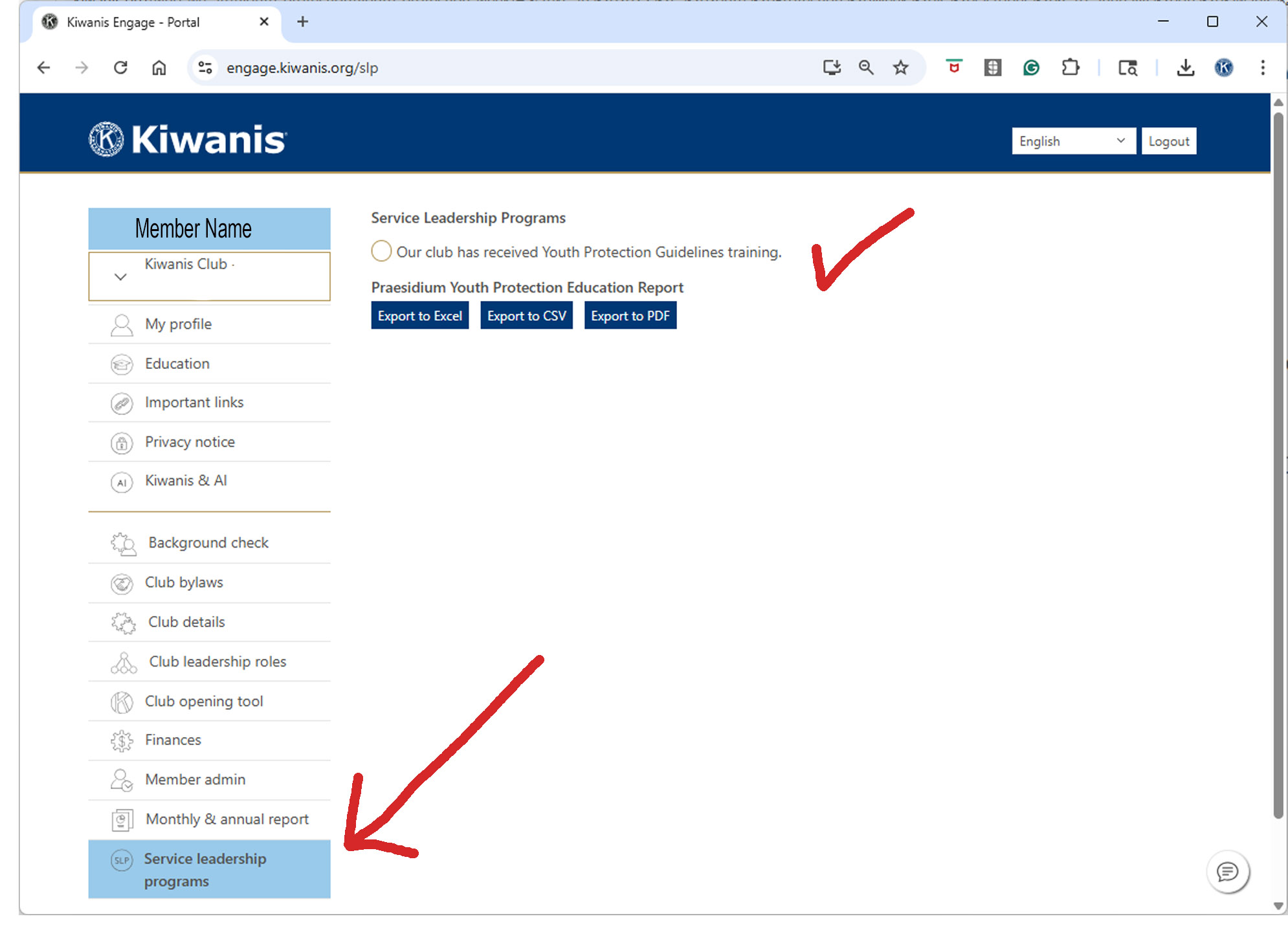Open Chrome's three-dot menu
The height and width of the screenshot is (932, 1288).
[1262, 67]
